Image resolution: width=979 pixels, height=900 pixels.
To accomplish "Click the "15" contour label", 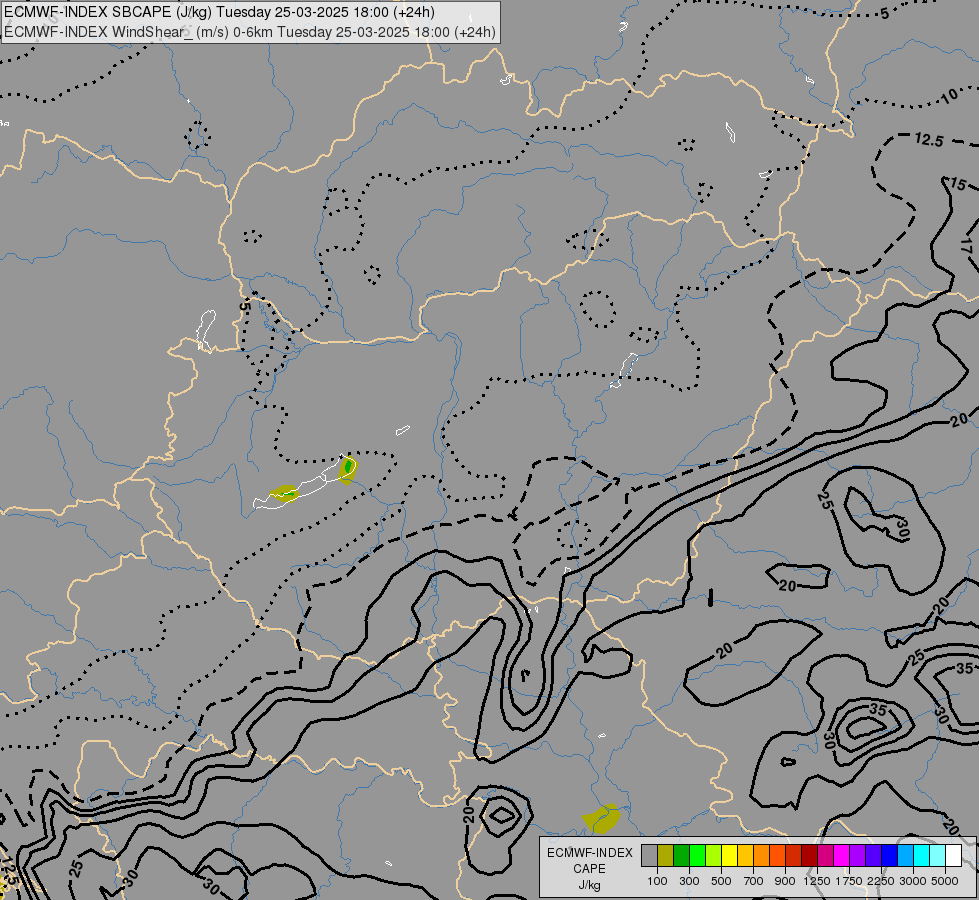I will pos(958,184).
